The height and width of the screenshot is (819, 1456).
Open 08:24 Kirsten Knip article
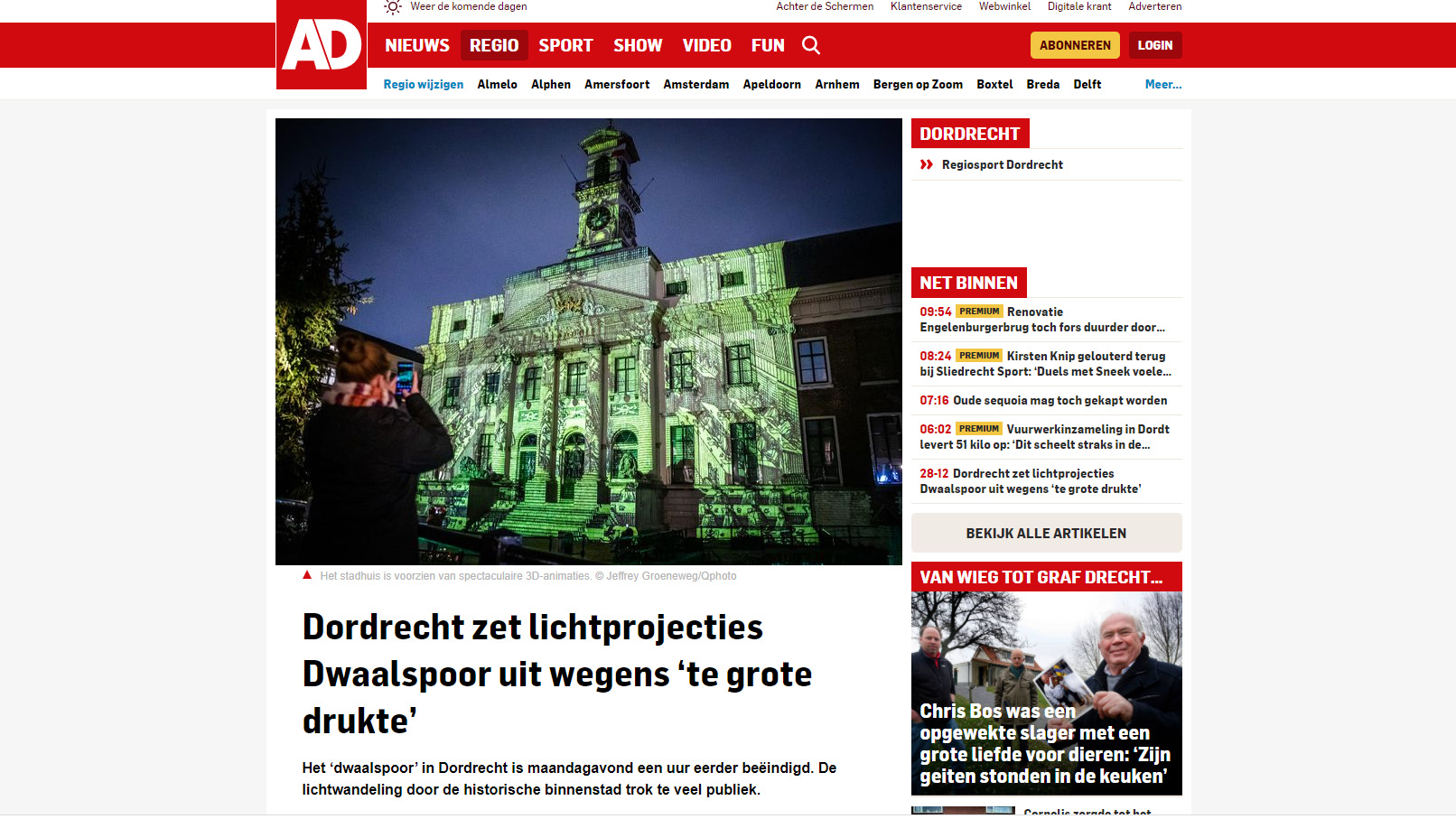coord(1046,364)
